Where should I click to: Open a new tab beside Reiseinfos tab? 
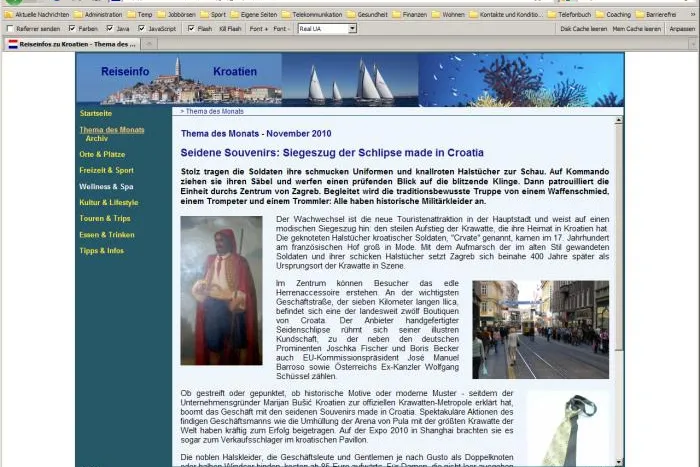pyautogui.click(x=150, y=44)
